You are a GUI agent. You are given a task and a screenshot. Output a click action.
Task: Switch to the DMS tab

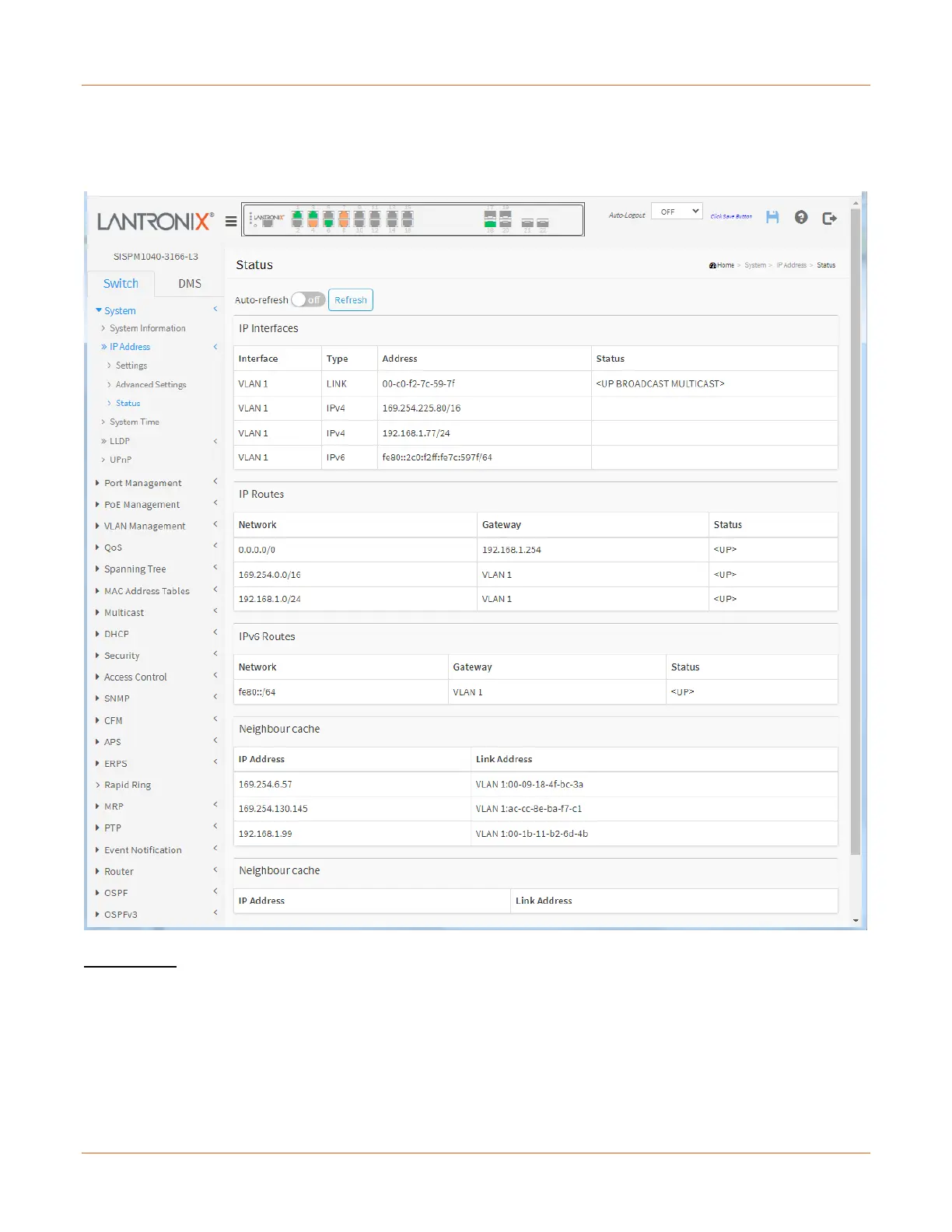[x=190, y=283]
